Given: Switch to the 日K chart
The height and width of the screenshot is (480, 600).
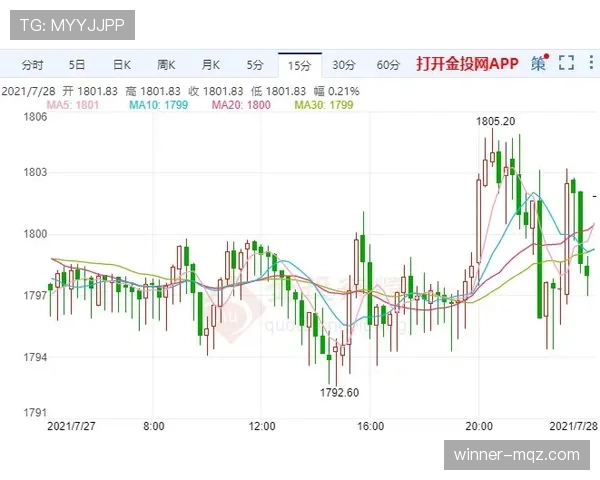Looking at the screenshot, I should [122, 65].
